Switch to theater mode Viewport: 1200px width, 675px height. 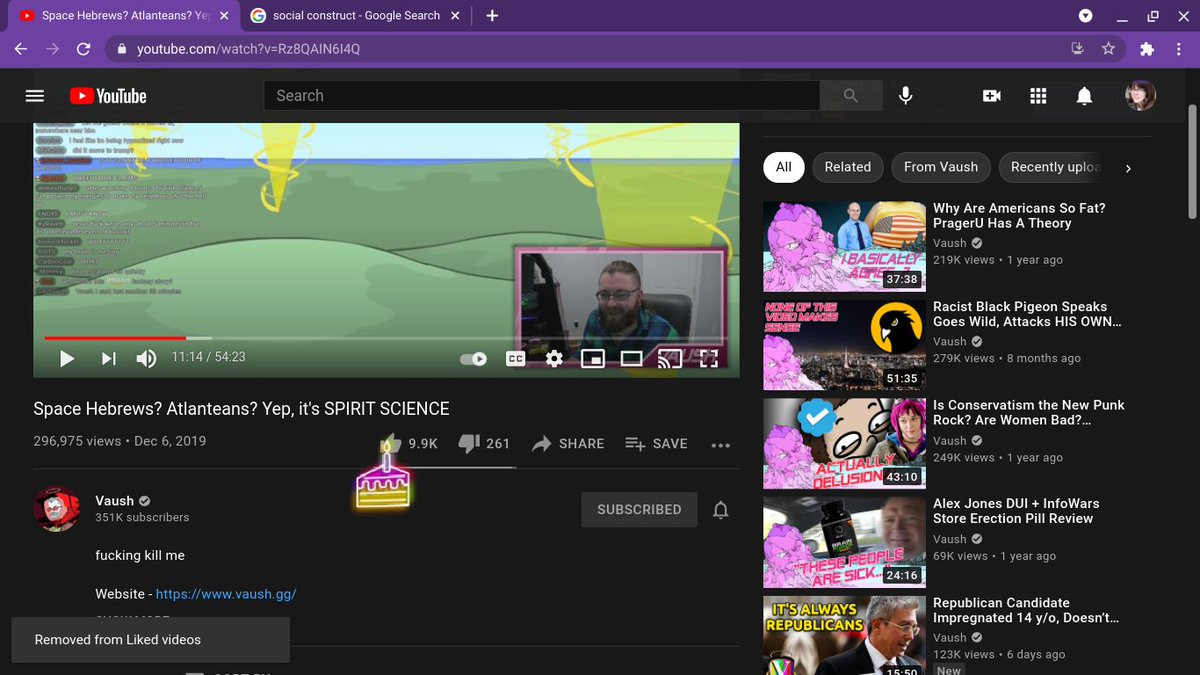point(631,358)
